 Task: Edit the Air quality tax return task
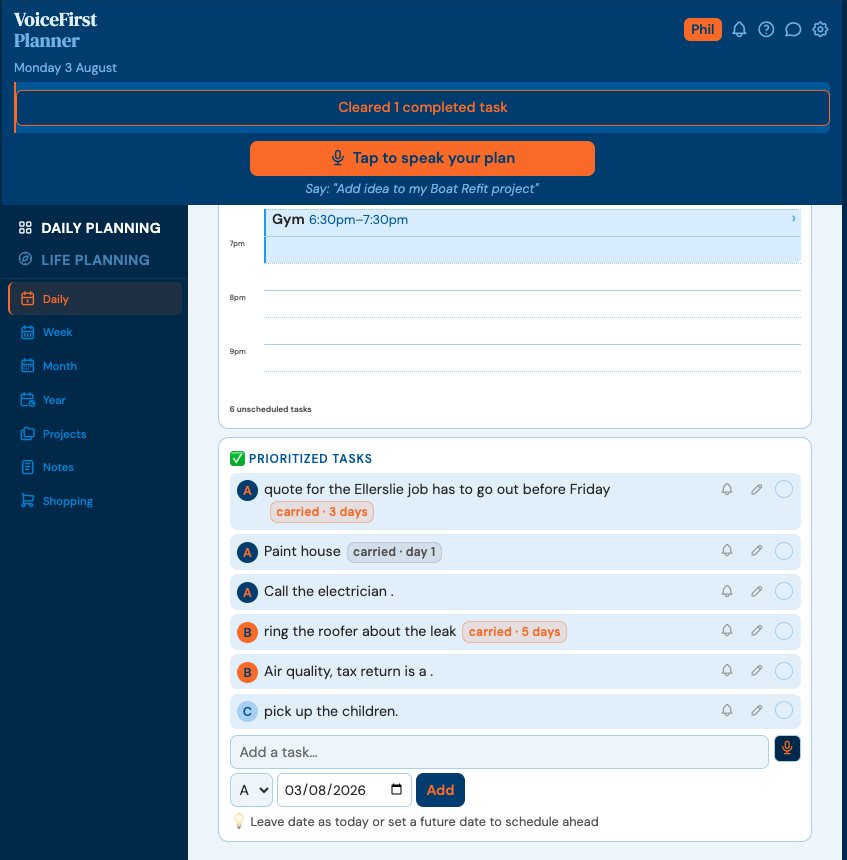(756, 670)
